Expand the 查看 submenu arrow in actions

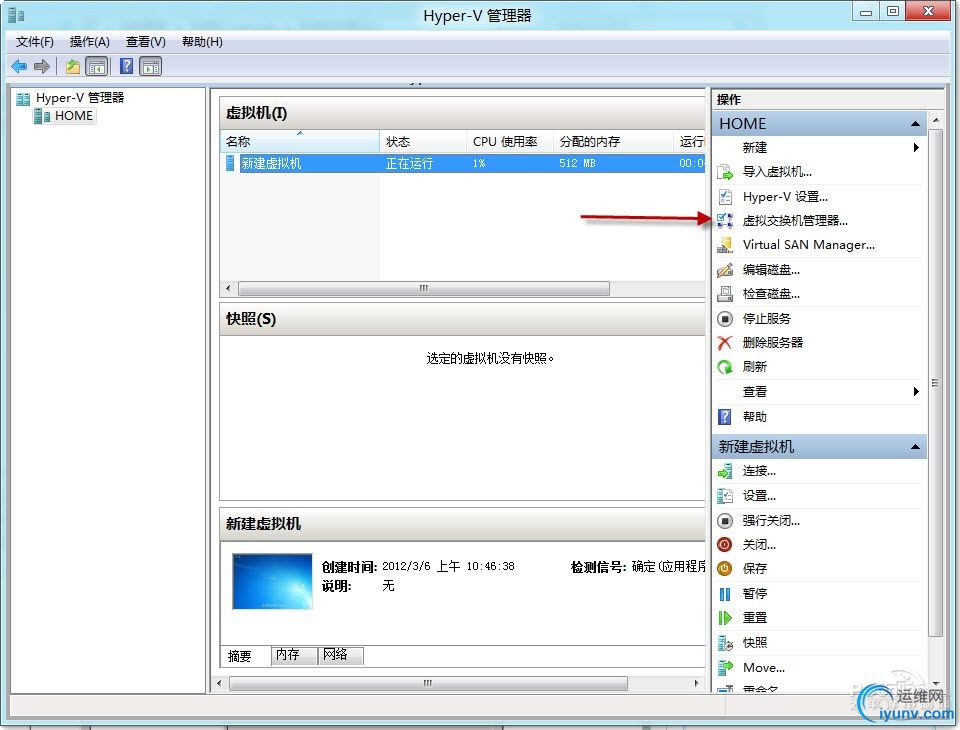pos(916,392)
